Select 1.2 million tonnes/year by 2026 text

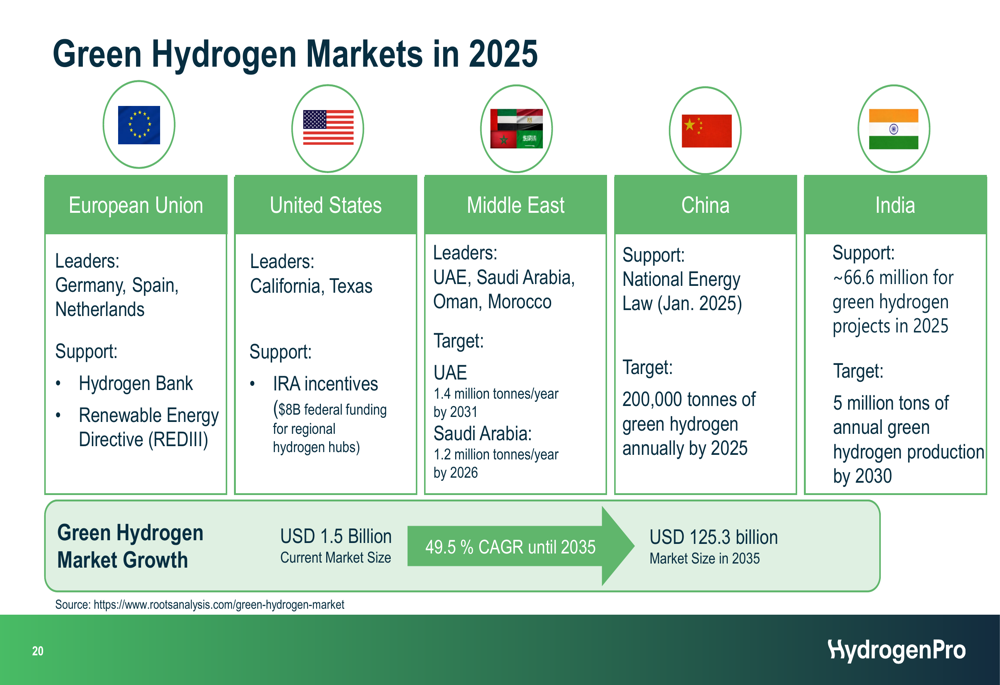(496, 464)
